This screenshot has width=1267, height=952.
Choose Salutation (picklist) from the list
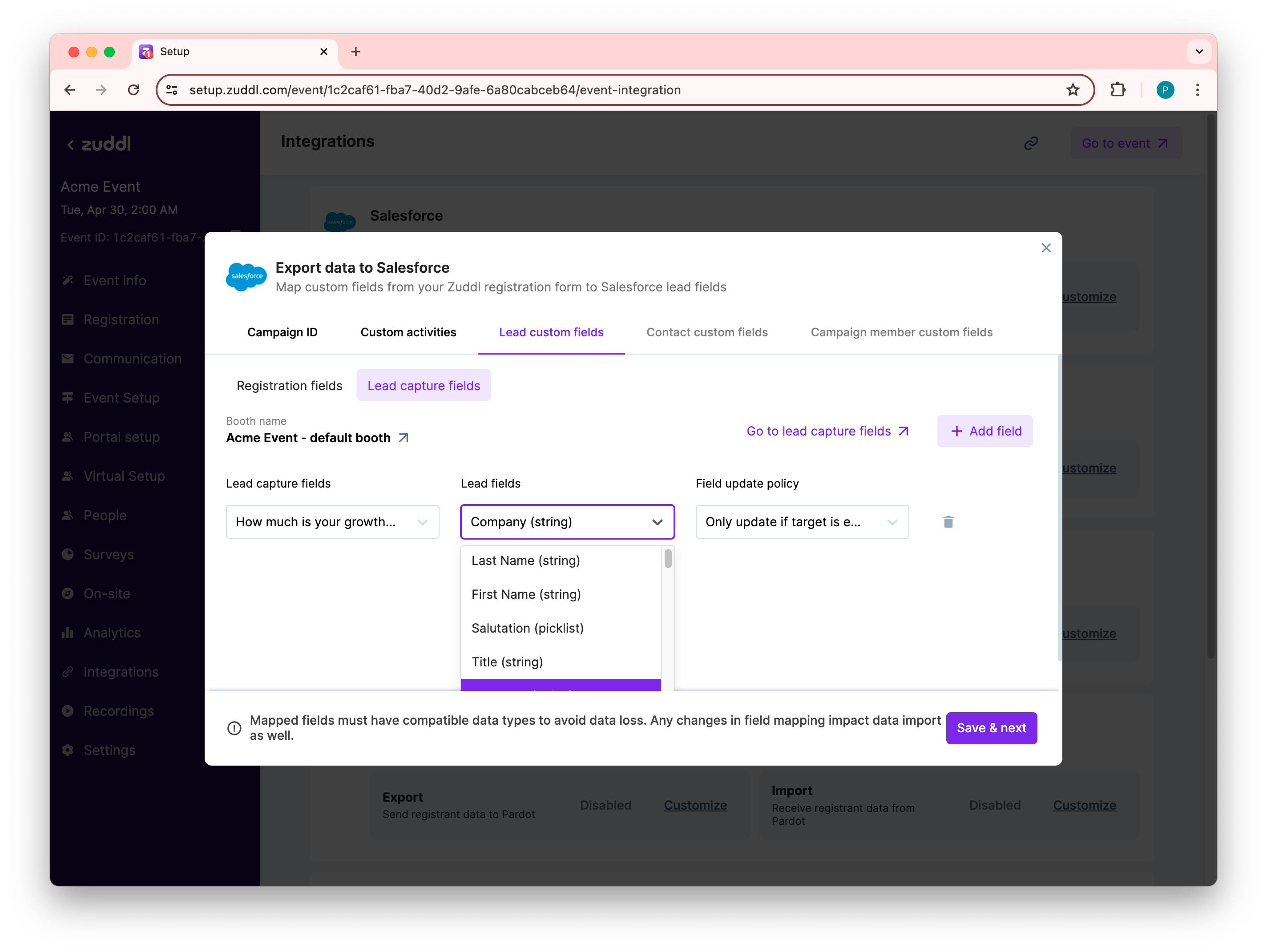(x=527, y=629)
